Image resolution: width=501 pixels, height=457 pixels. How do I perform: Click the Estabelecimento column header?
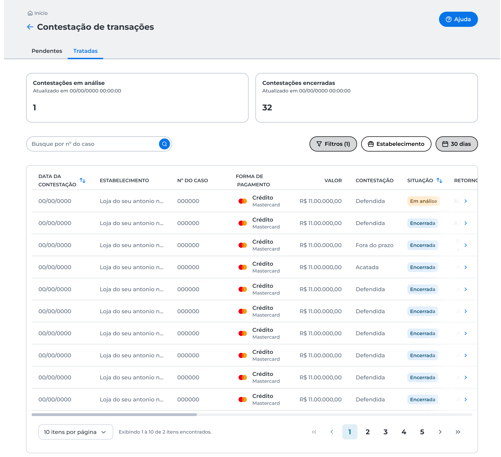(x=124, y=180)
